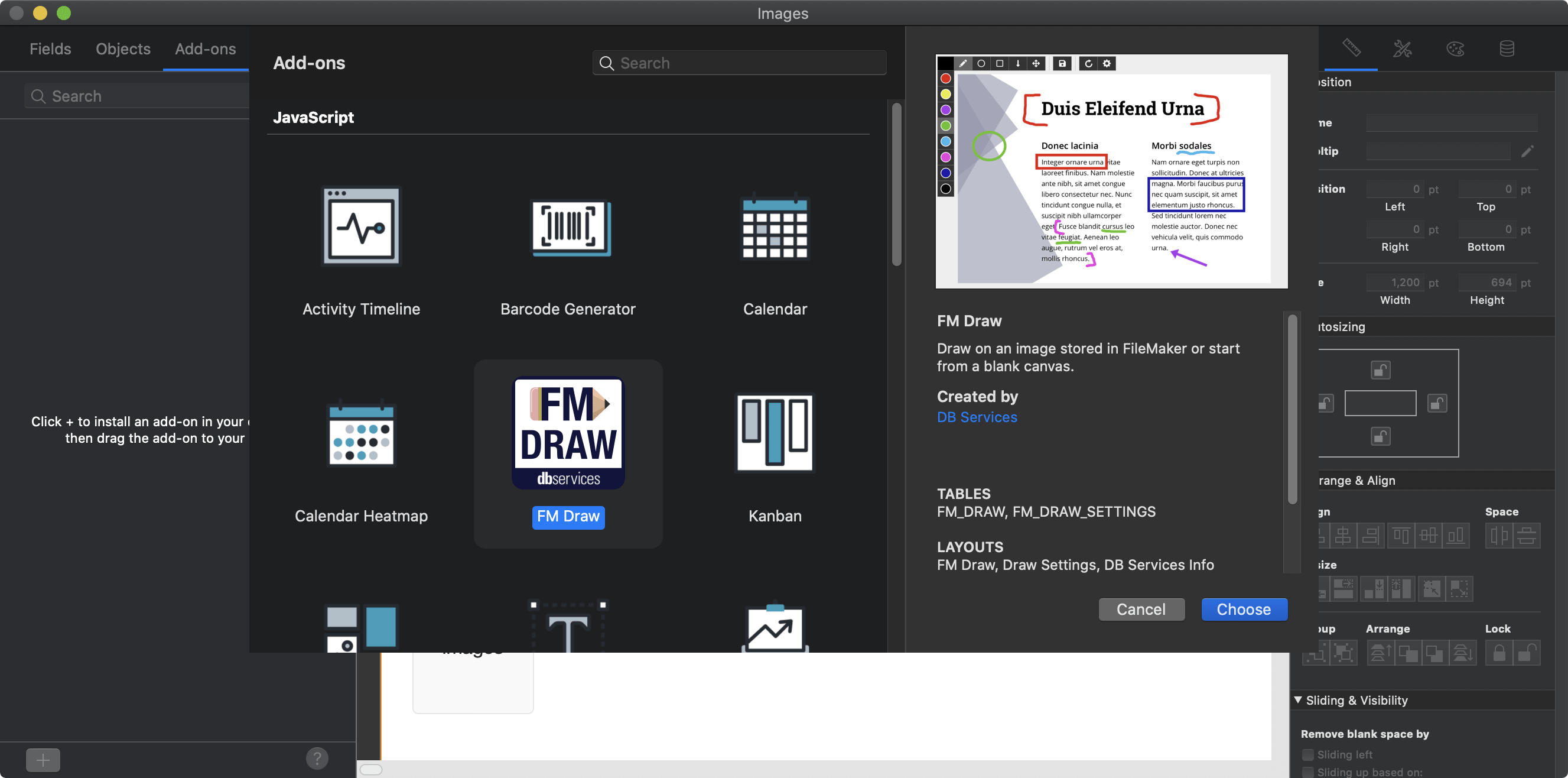Click the Cancel button
This screenshot has width=1568, height=778.
(x=1141, y=610)
